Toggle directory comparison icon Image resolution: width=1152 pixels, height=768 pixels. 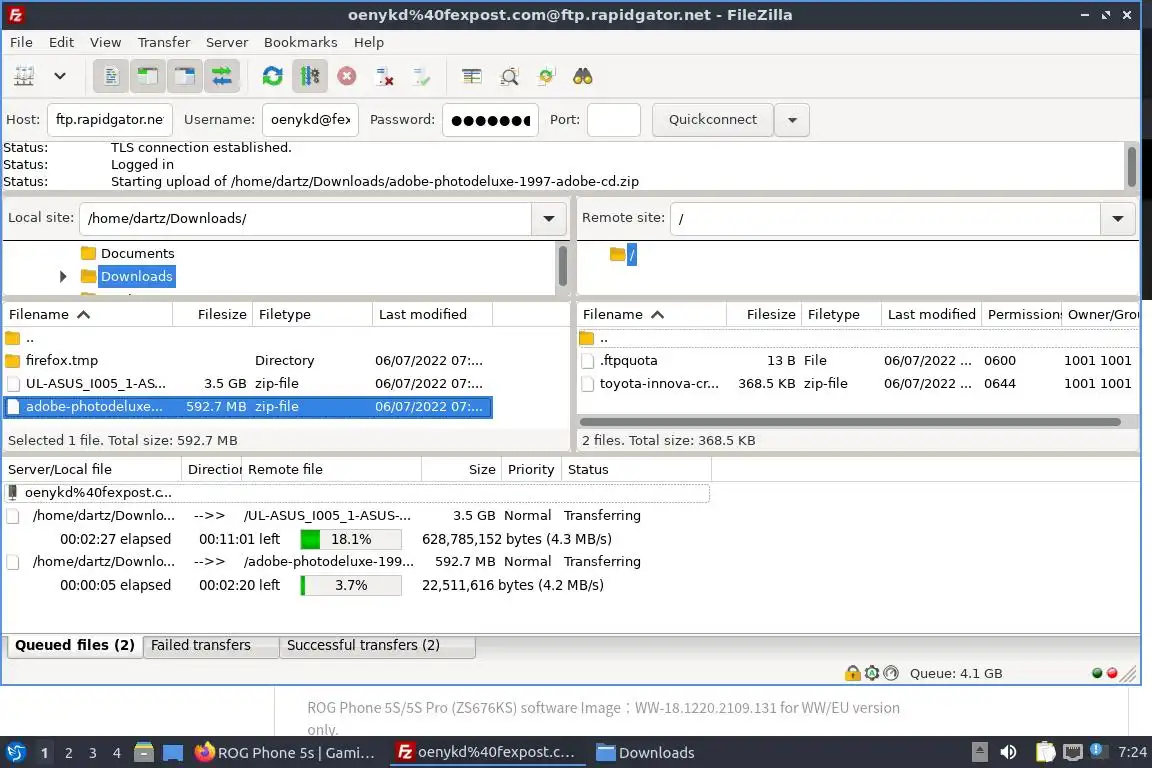tap(509, 76)
